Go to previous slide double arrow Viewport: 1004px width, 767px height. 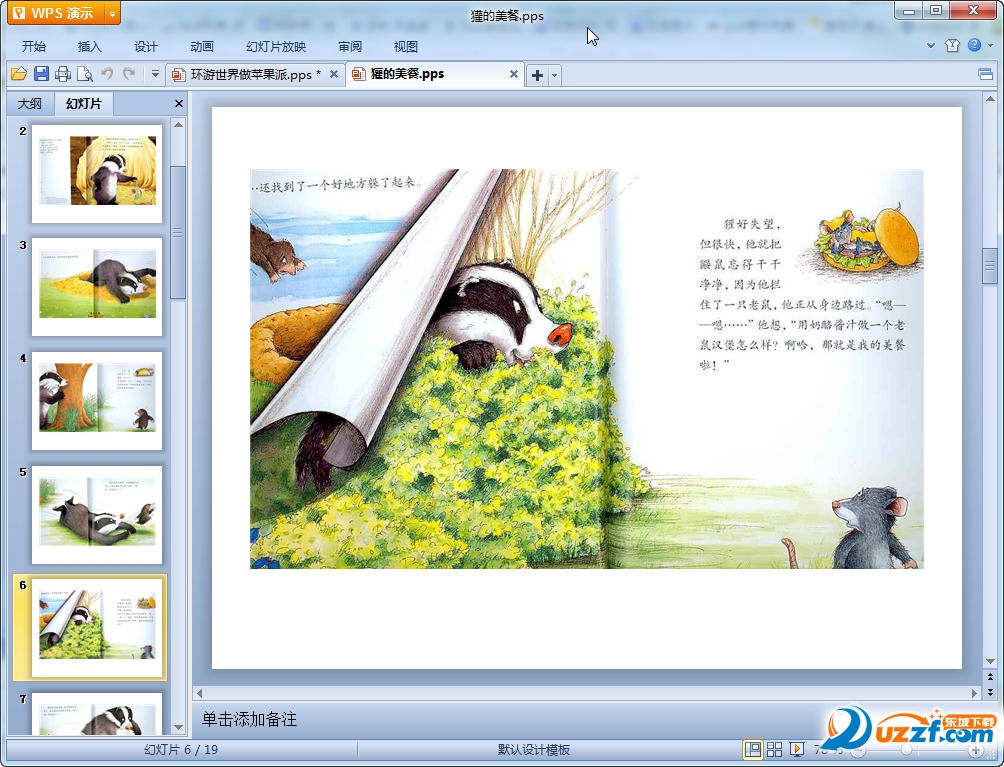click(x=990, y=677)
